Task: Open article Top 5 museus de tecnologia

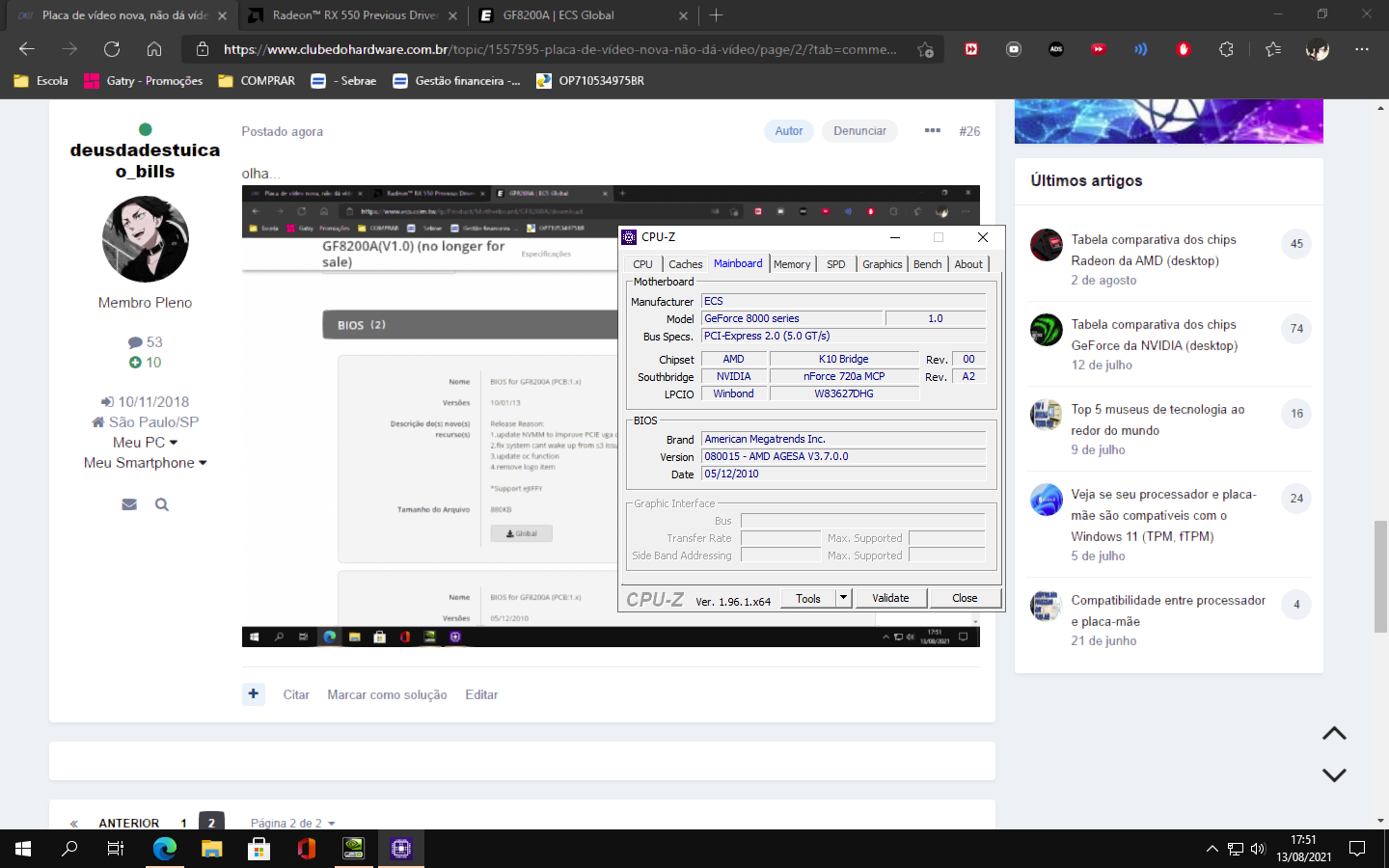Action: click(1157, 420)
